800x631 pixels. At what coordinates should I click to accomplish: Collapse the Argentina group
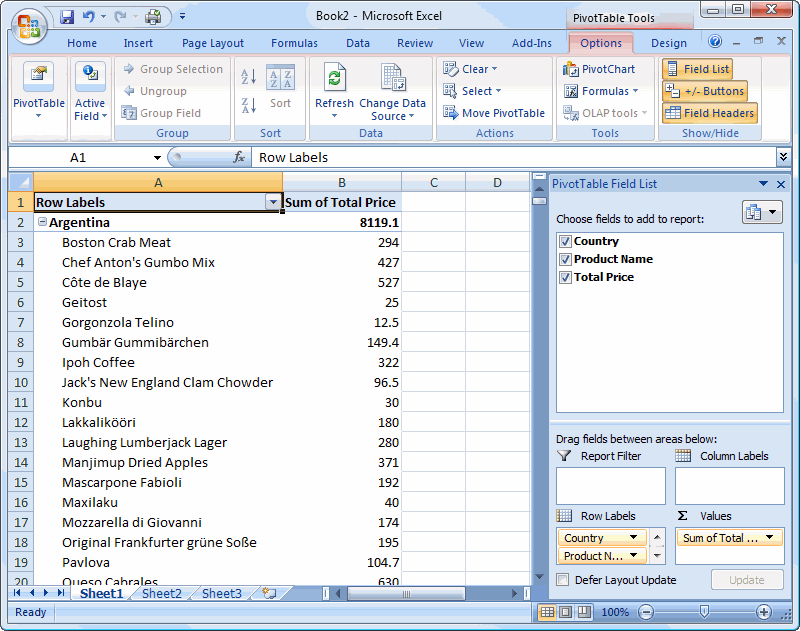click(x=43, y=222)
